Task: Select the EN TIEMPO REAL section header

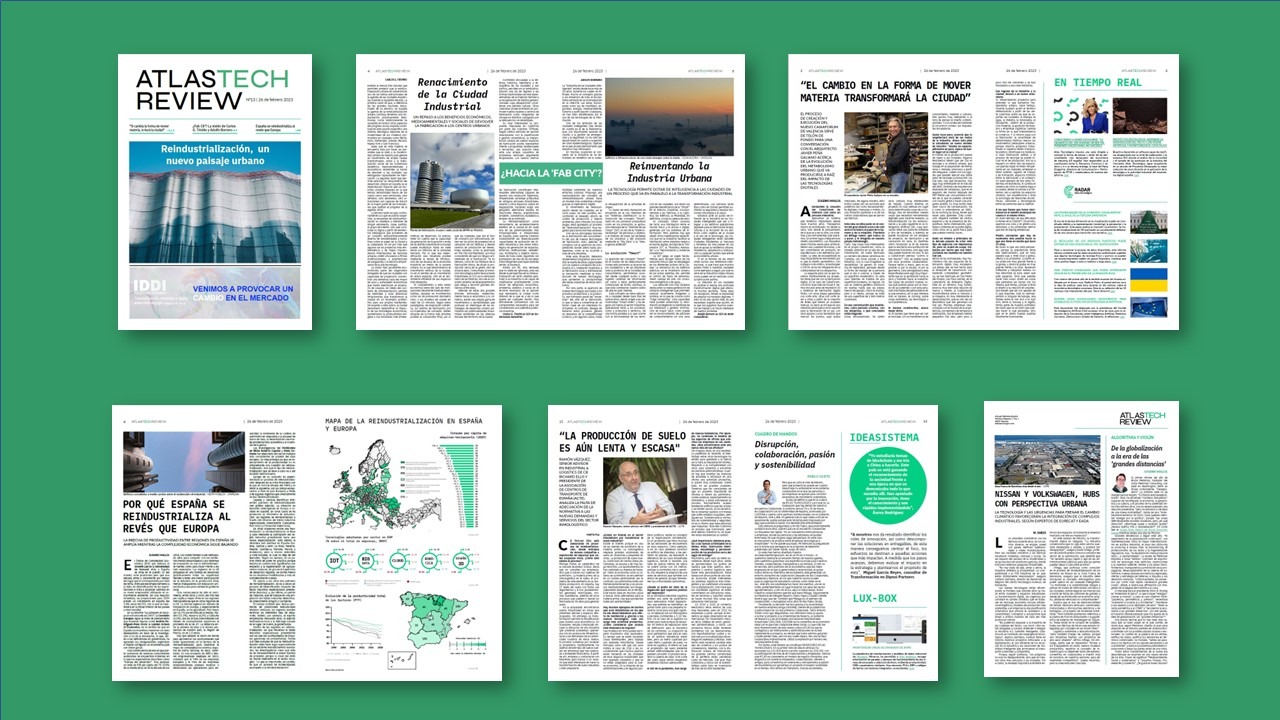Action: 1098,83
